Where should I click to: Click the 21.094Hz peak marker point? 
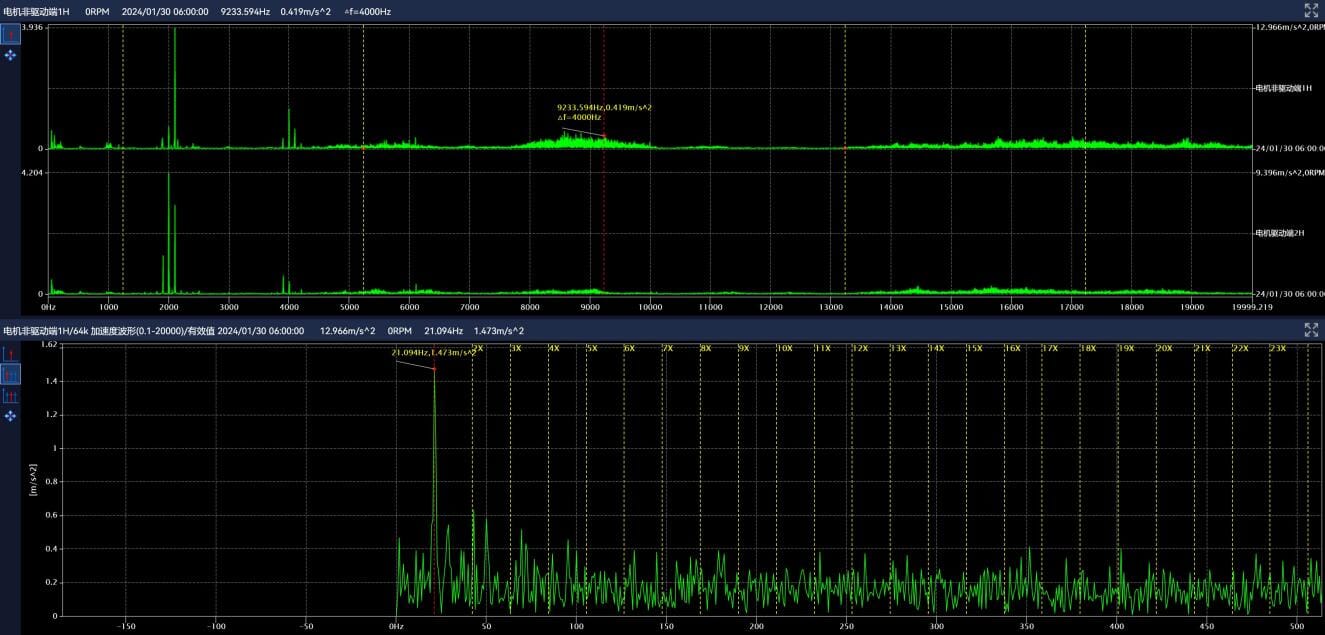pyautogui.click(x=434, y=369)
